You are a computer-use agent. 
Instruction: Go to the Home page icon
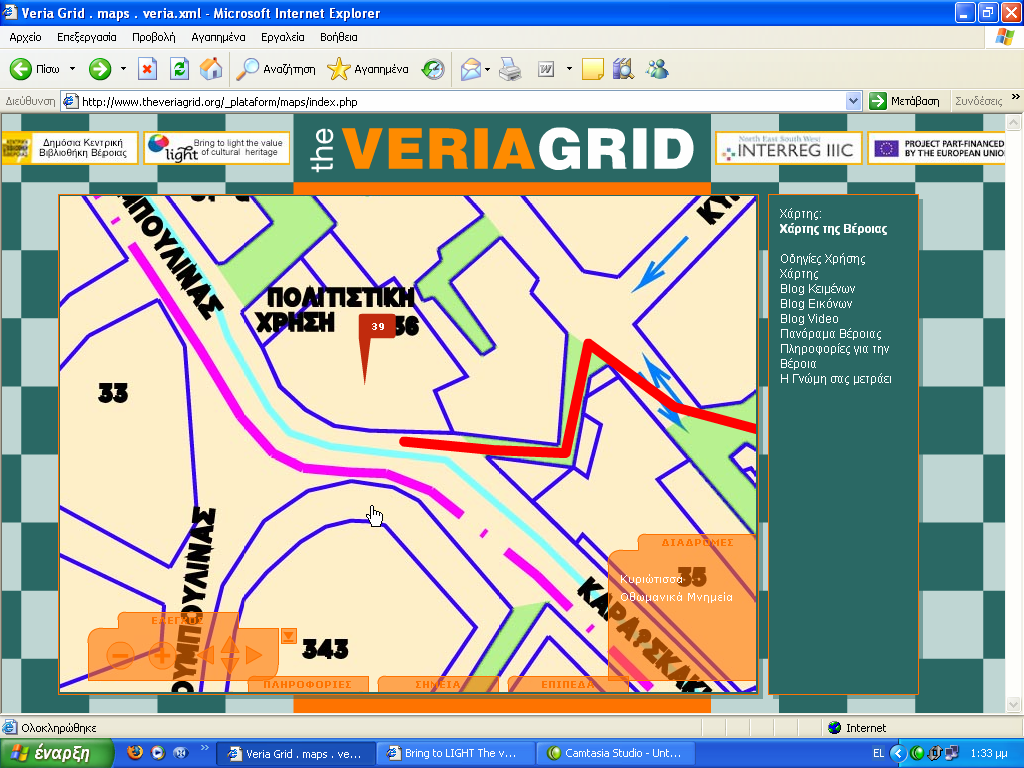[210, 69]
